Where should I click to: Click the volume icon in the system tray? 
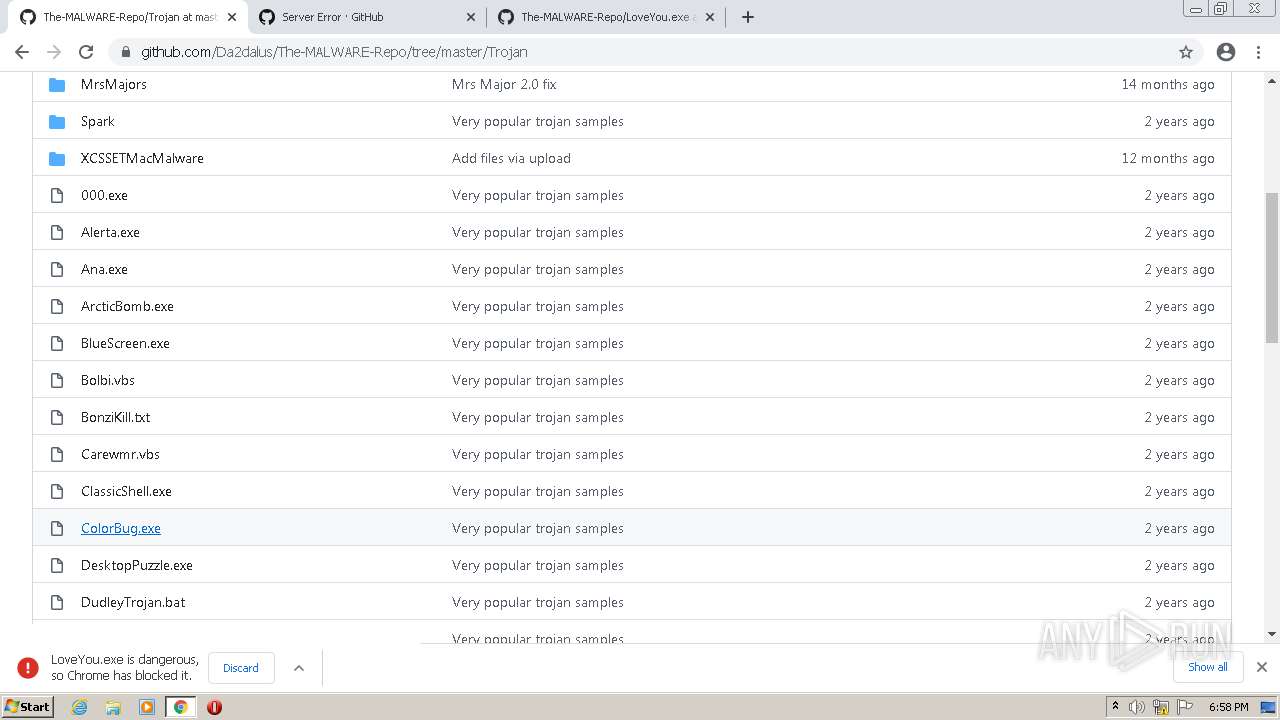1137,707
